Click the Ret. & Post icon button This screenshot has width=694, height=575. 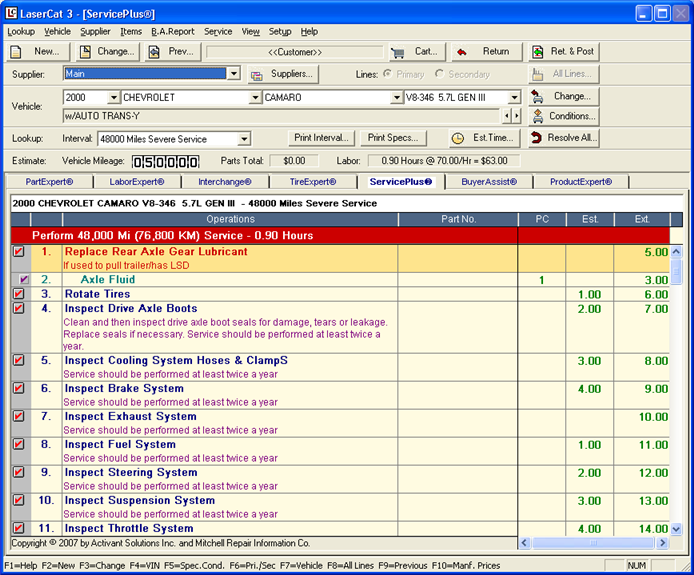(x=538, y=52)
